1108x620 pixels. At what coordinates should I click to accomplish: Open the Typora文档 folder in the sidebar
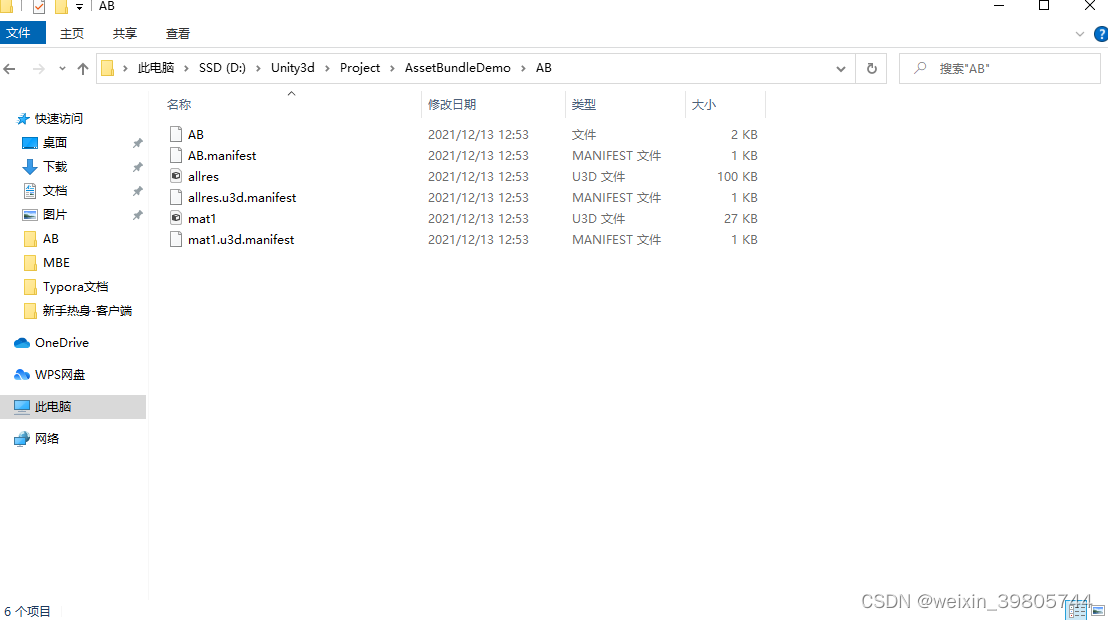pyautogui.click(x=76, y=287)
